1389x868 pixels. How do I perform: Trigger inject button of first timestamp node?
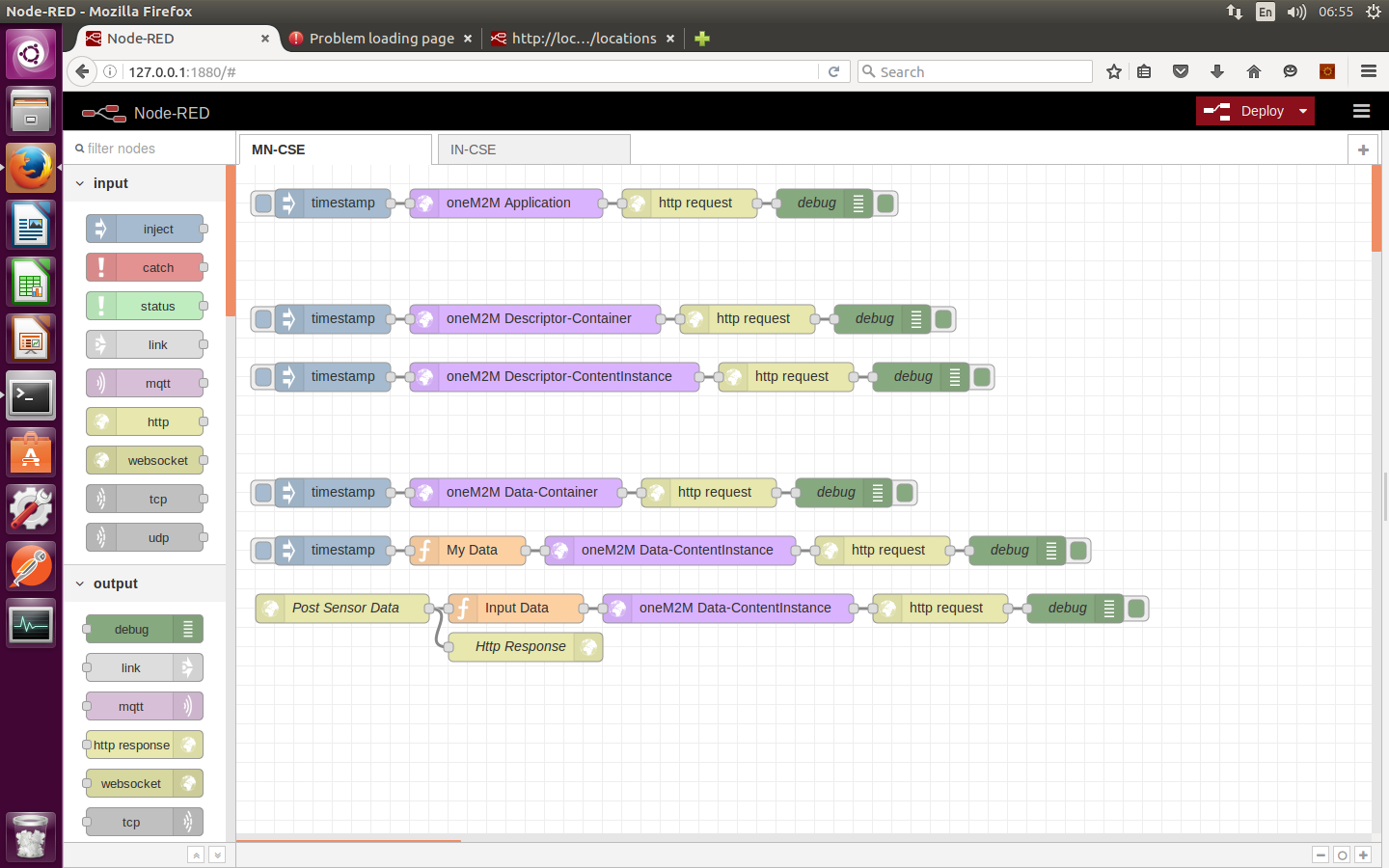point(262,203)
